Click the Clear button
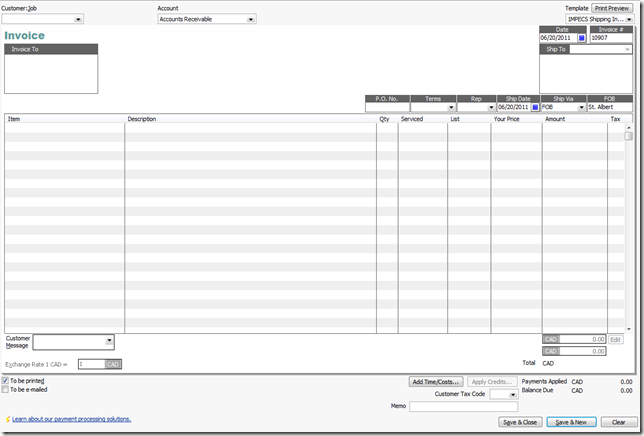The width and height of the screenshot is (644, 436). [x=619, y=422]
